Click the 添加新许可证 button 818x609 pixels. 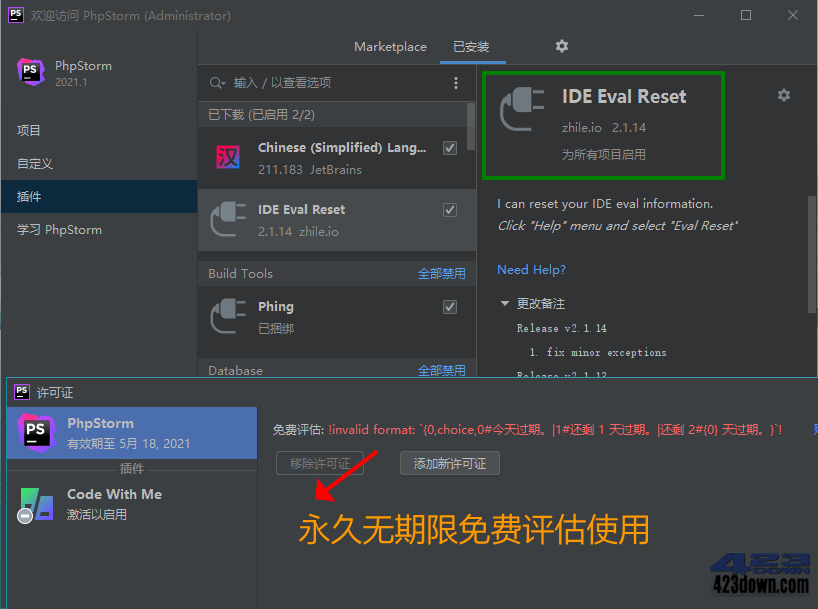coord(449,463)
